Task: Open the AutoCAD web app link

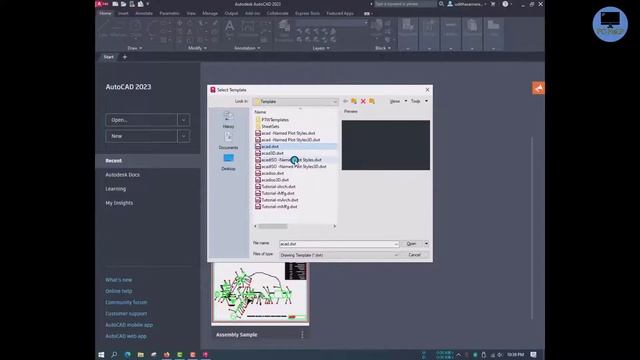Action: tap(126, 336)
